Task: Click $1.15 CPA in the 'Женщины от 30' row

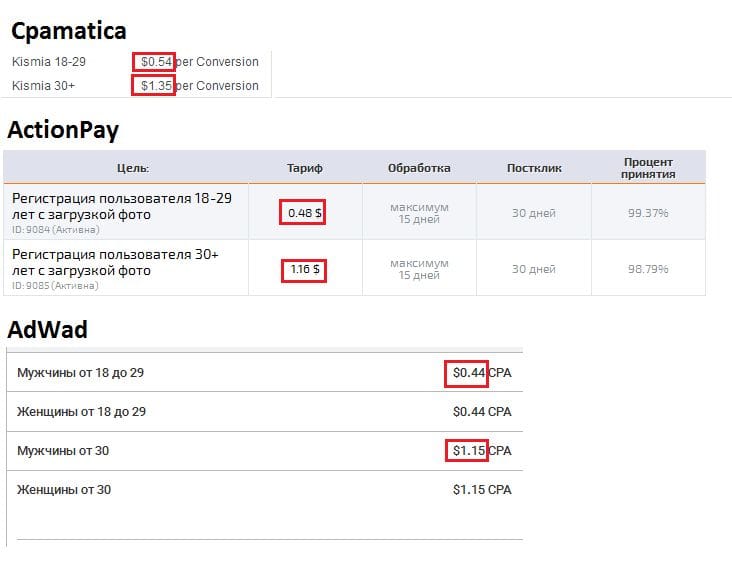Action: pyautogui.click(x=482, y=490)
